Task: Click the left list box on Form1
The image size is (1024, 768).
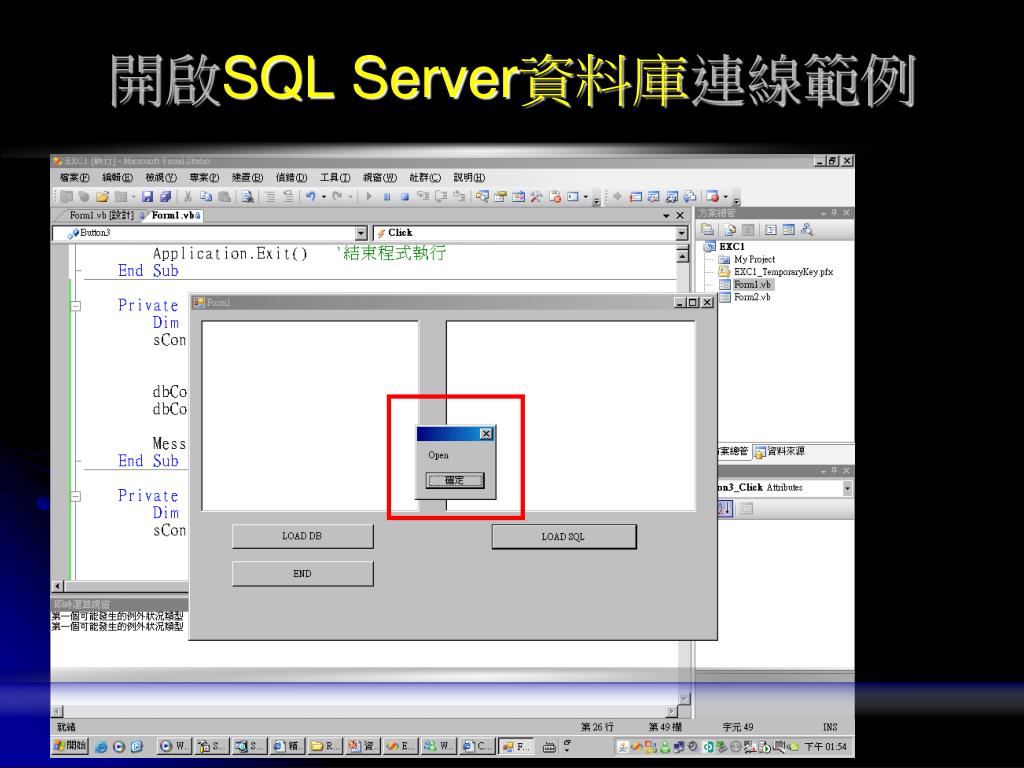Action: coord(310,415)
